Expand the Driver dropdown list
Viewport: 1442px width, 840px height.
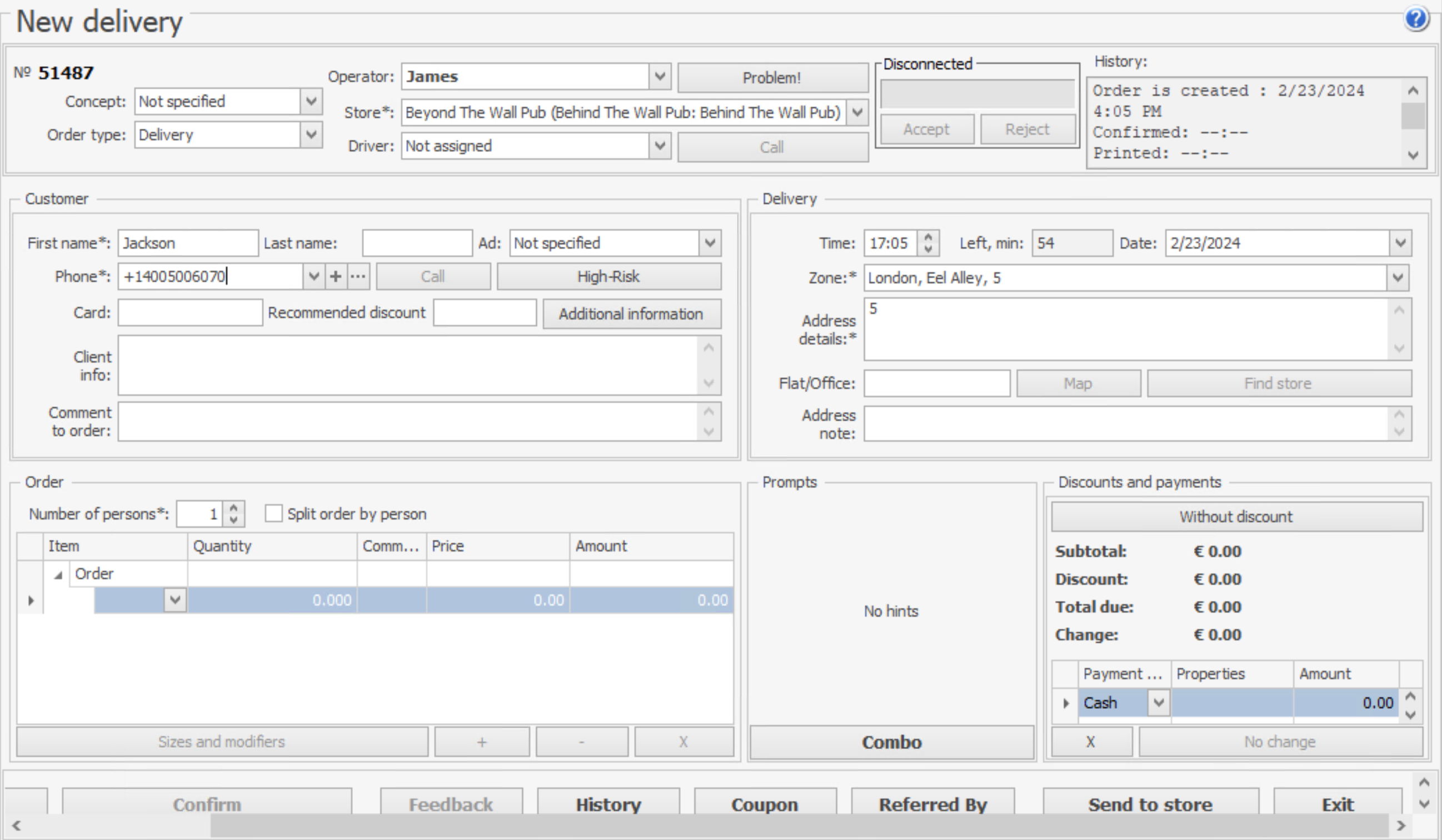pos(660,146)
